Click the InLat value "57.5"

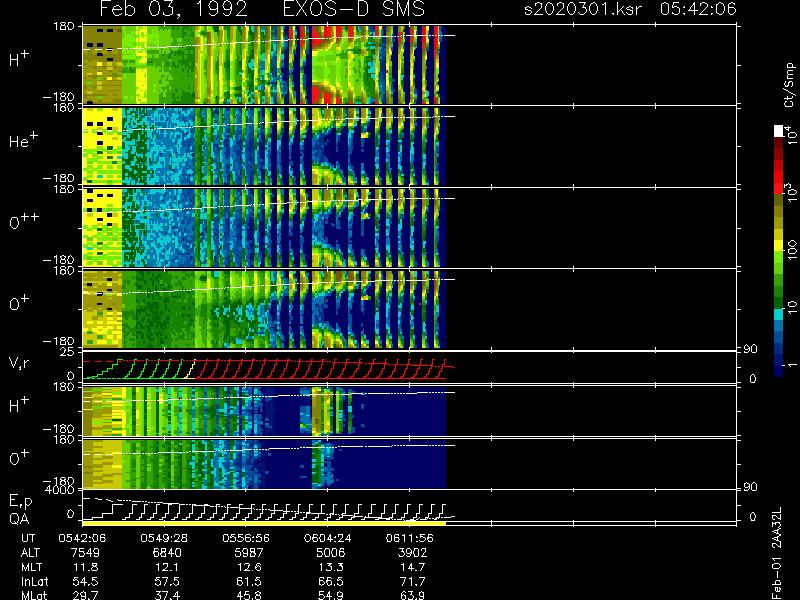pos(168,581)
